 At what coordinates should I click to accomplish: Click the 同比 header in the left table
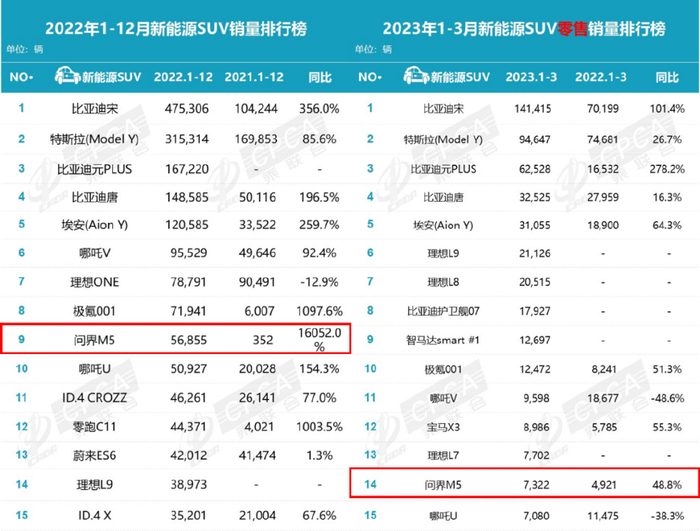320,77
